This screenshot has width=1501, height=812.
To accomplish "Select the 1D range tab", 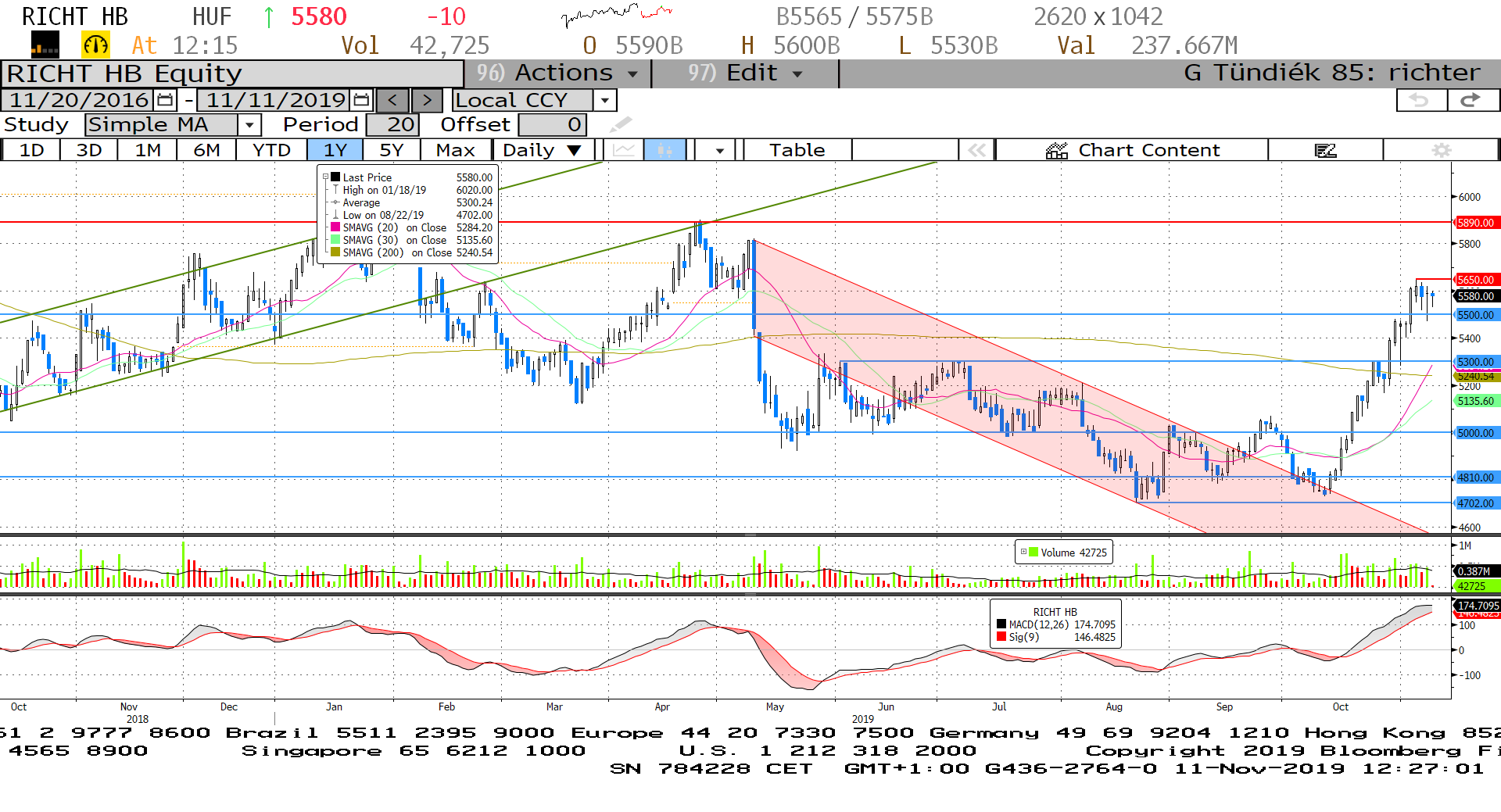I will coord(31,150).
